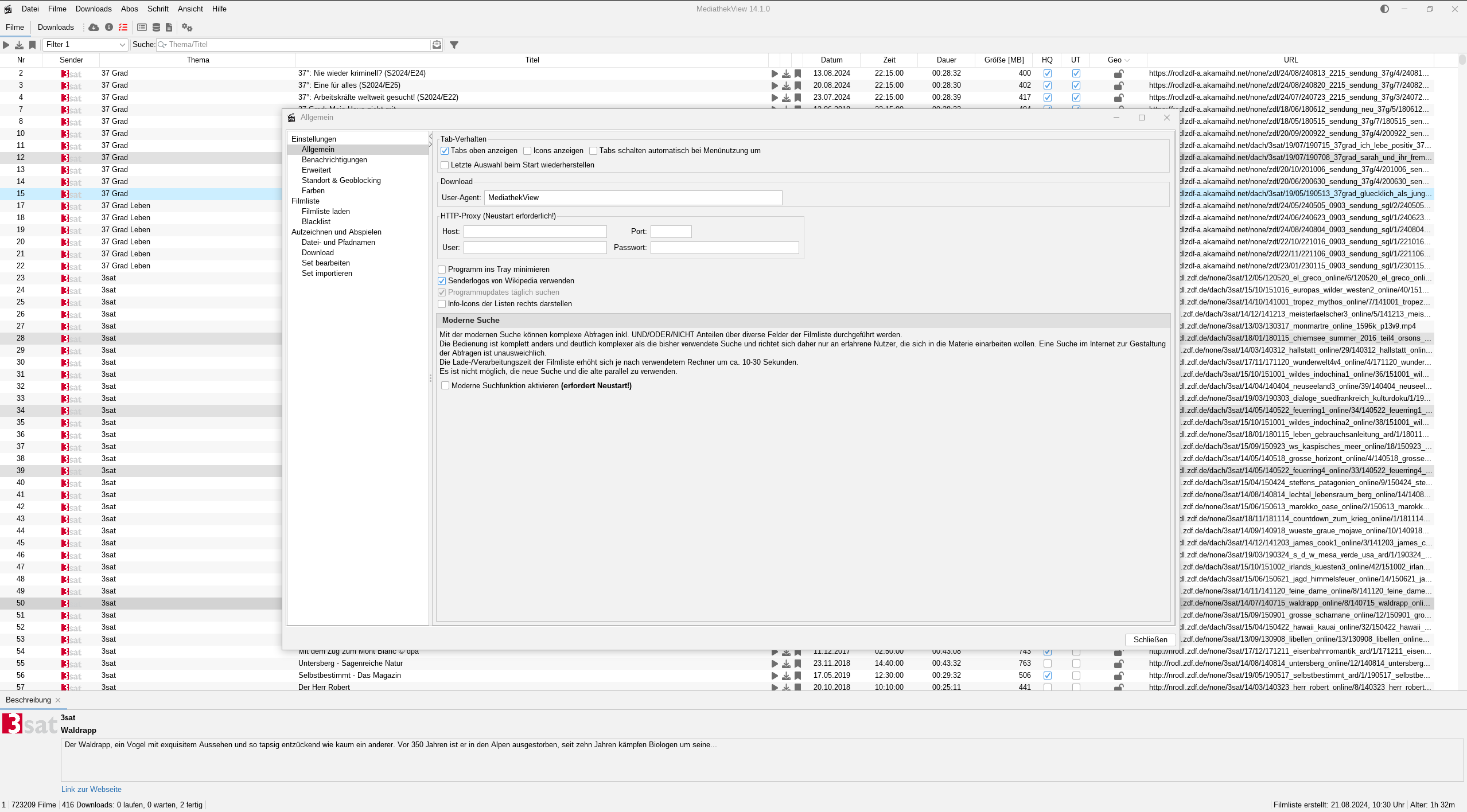Image resolution: width=1467 pixels, height=812 pixels.
Task: Check 'Info-Icons der Listen rechts darstellen'
Action: pos(442,304)
